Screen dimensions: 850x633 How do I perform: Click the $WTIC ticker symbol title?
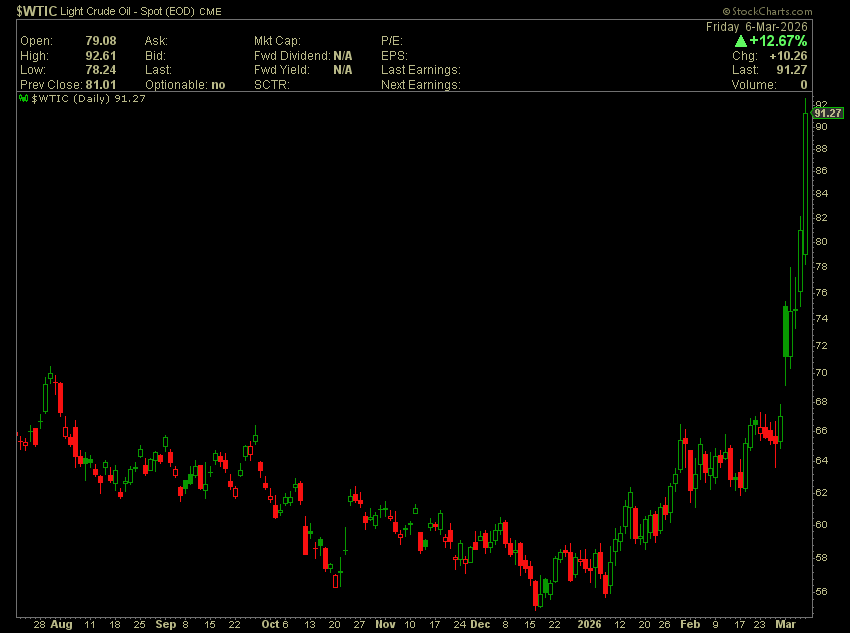tap(37, 11)
